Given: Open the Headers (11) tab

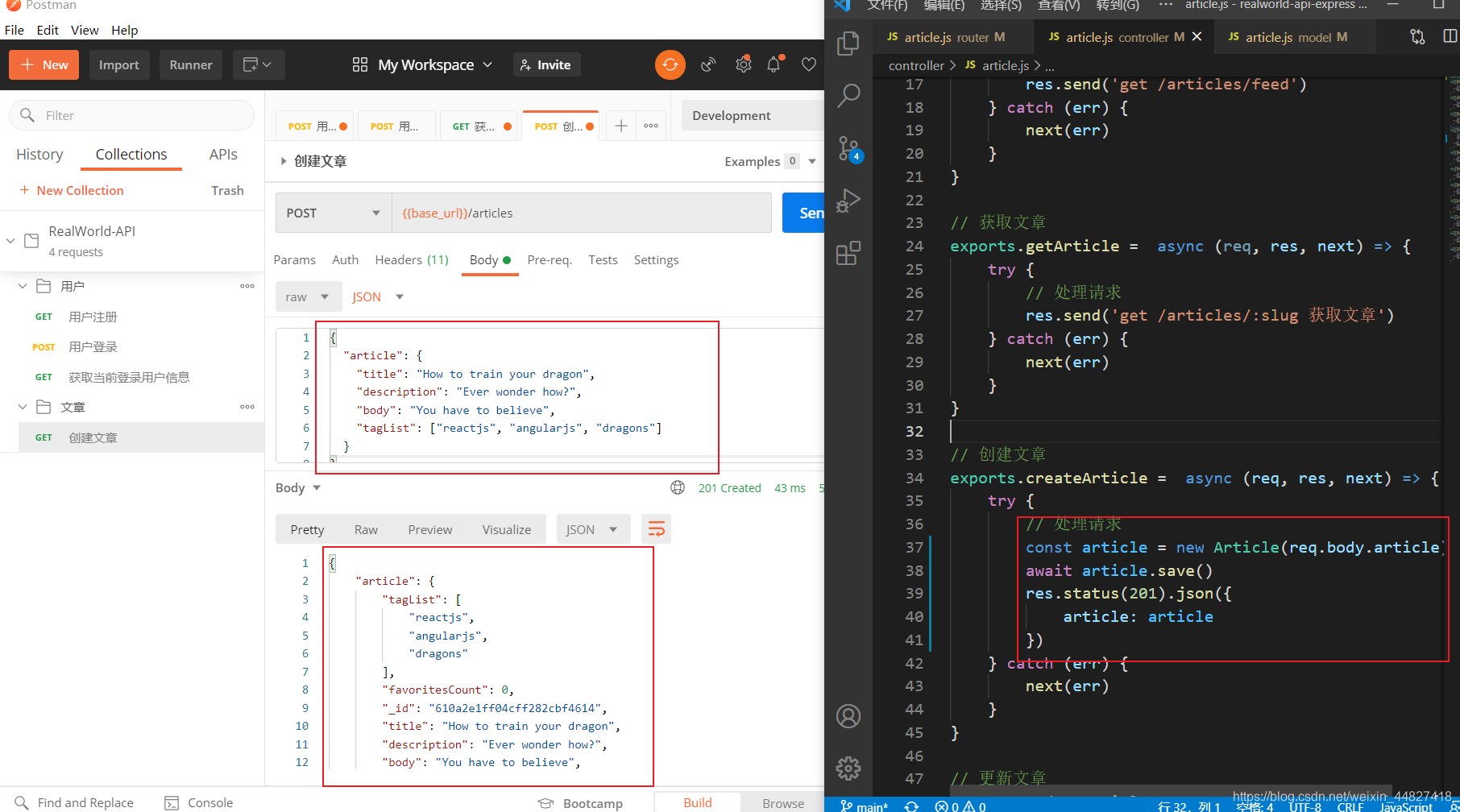Looking at the screenshot, I should click(412, 259).
